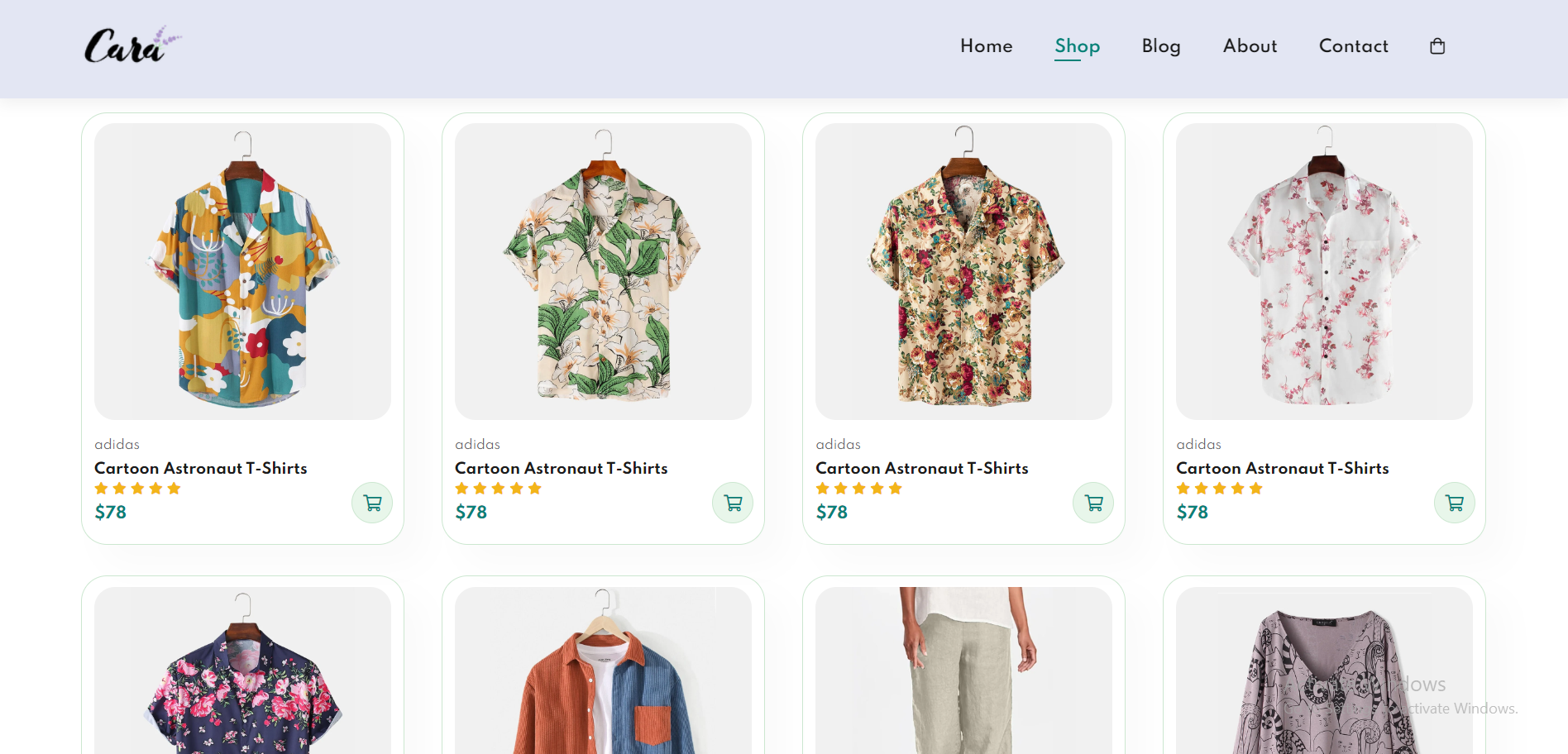The image size is (1568, 754).
Task: Click cart icon on white pink-floral shirt
Action: point(1454,502)
